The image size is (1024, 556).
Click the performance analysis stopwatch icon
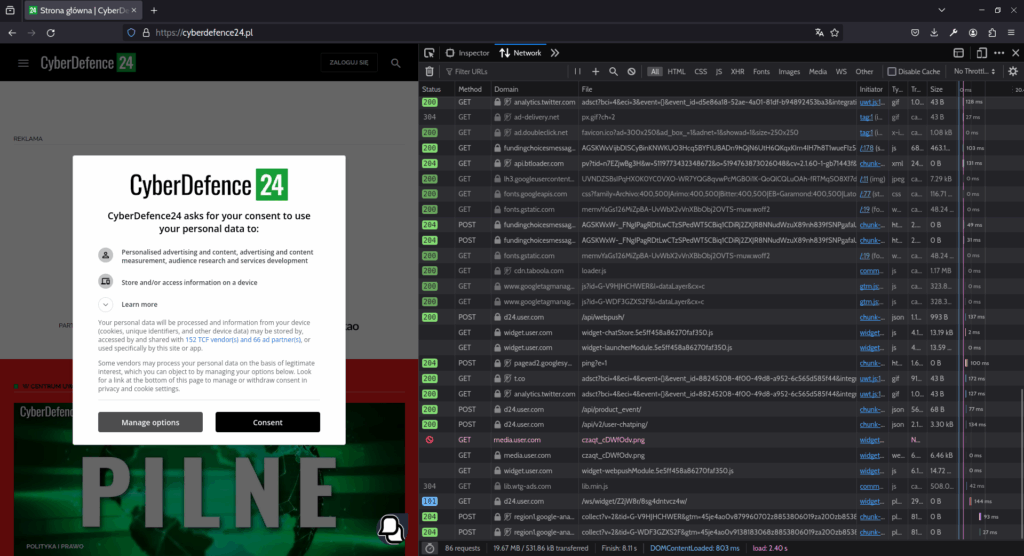[x=429, y=548]
